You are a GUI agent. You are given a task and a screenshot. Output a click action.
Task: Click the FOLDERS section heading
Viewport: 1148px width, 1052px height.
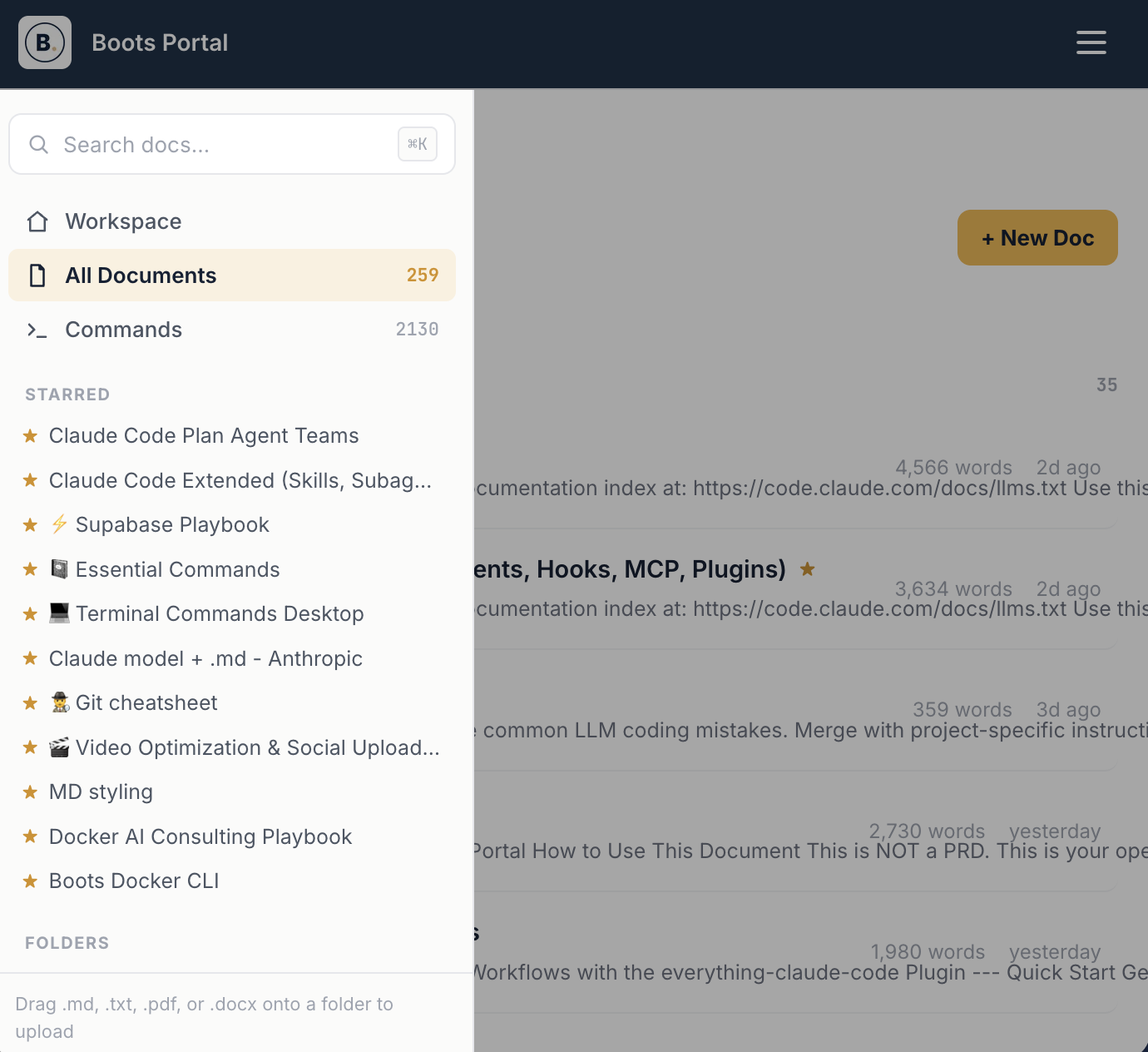click(x=67, y=943)
